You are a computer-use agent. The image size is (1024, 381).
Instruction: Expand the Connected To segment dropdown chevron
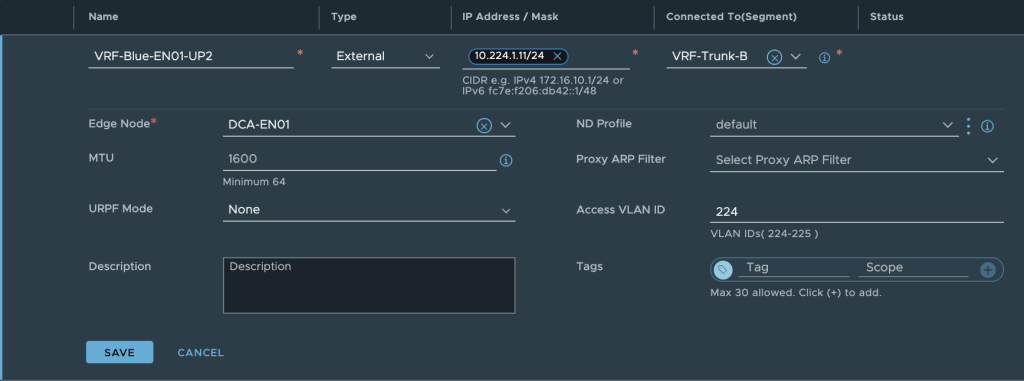tap(795, 57)
